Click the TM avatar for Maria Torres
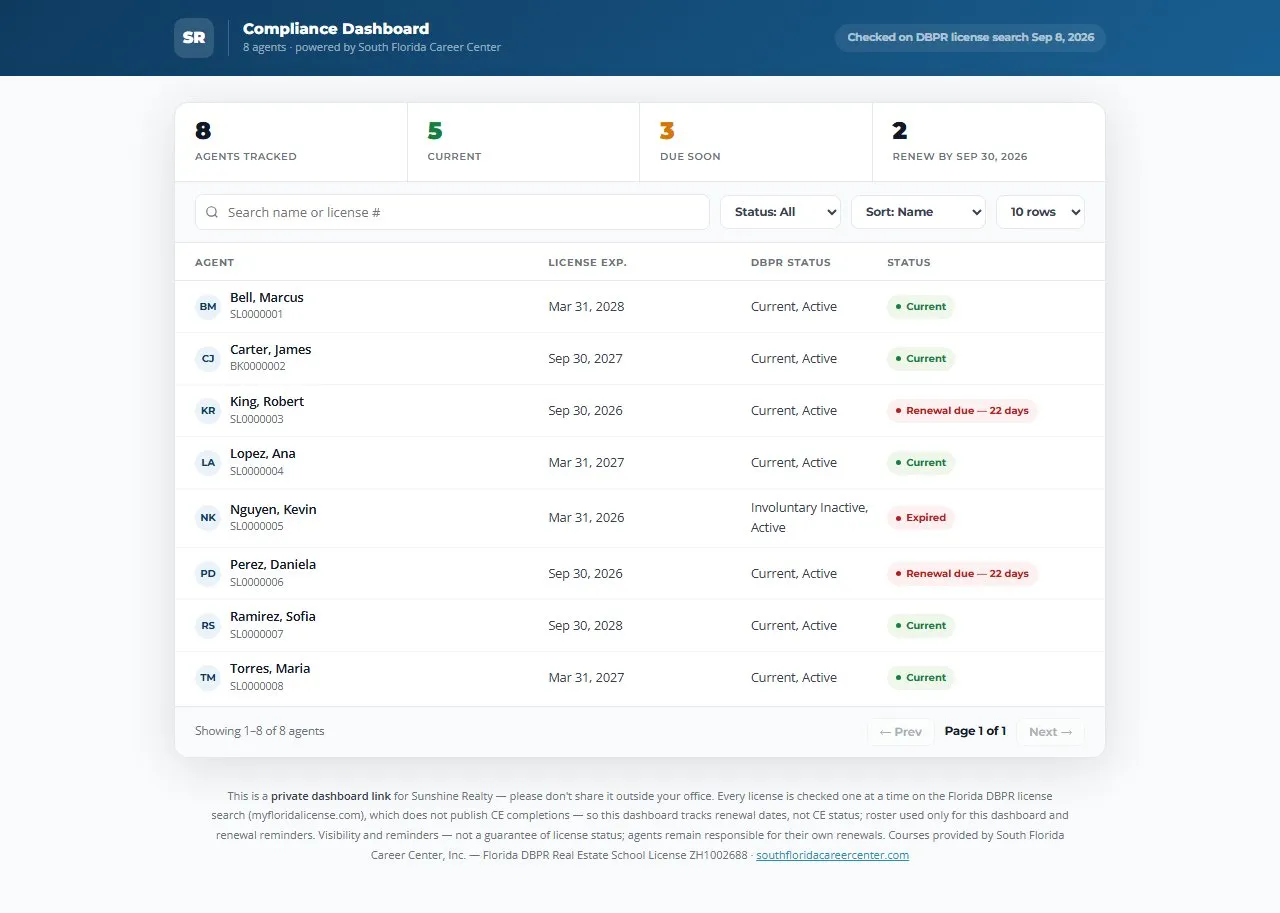 click(x=207, y=677)
